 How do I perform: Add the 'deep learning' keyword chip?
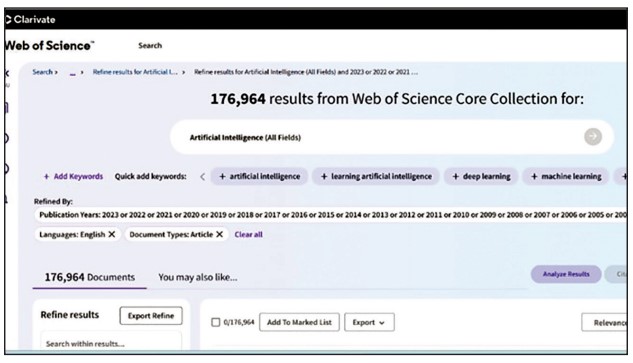pyautogui.click(x=481, y=176)
